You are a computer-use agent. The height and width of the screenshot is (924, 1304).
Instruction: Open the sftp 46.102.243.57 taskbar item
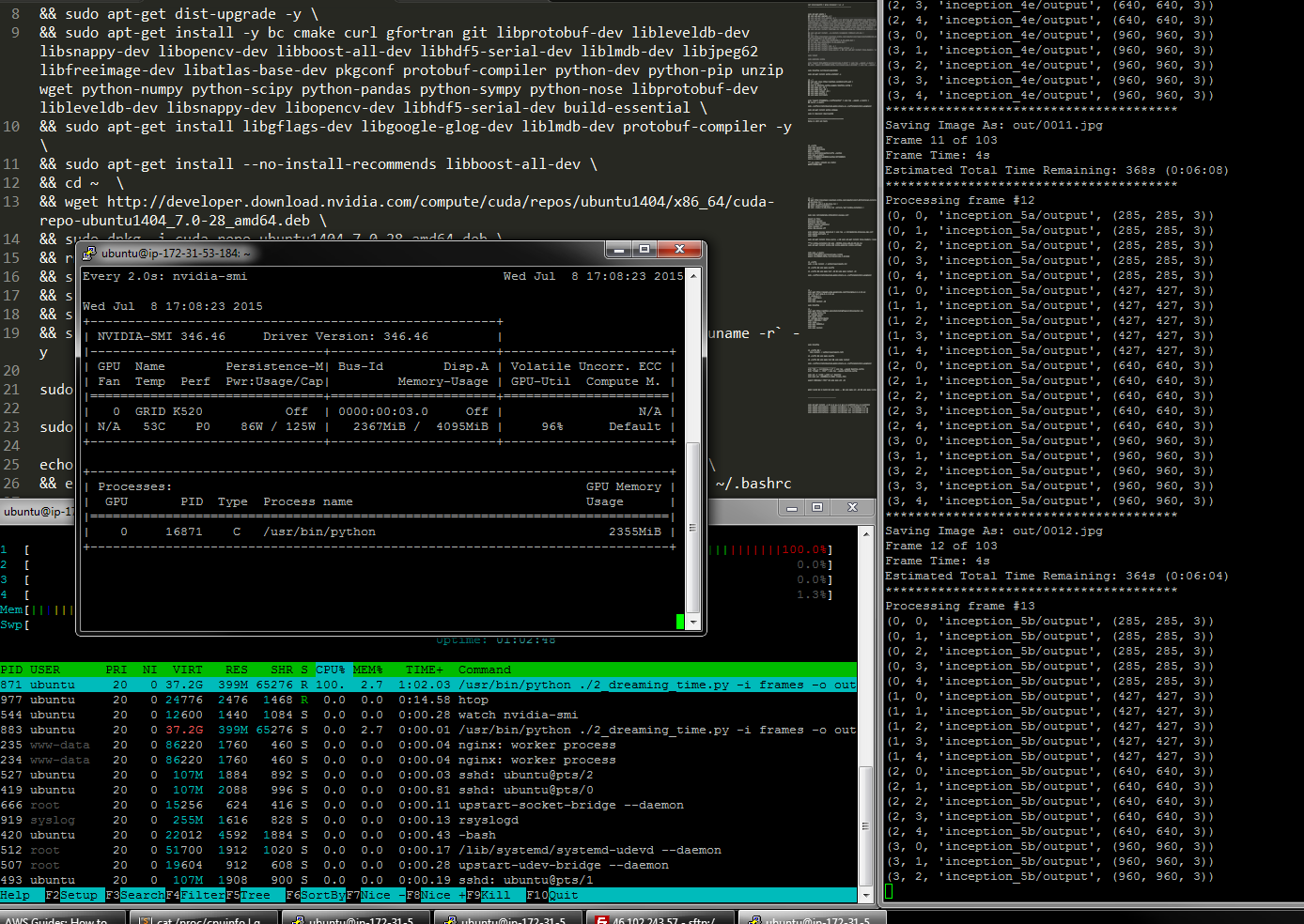click(x=661, y=918)
